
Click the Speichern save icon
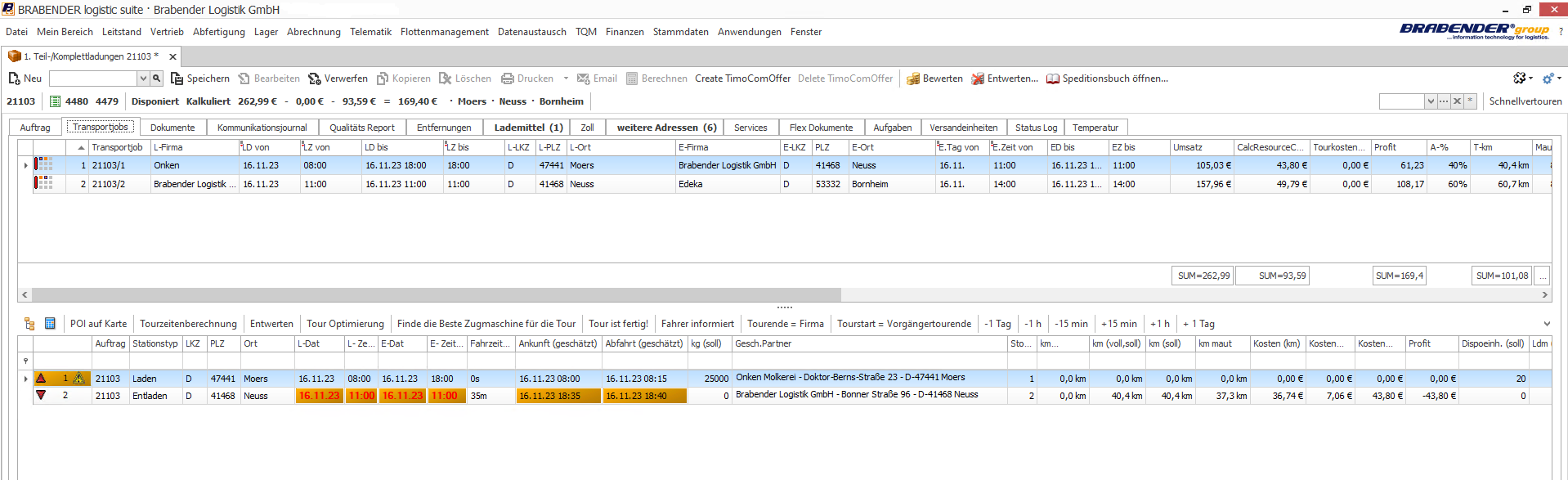point(177,79)
